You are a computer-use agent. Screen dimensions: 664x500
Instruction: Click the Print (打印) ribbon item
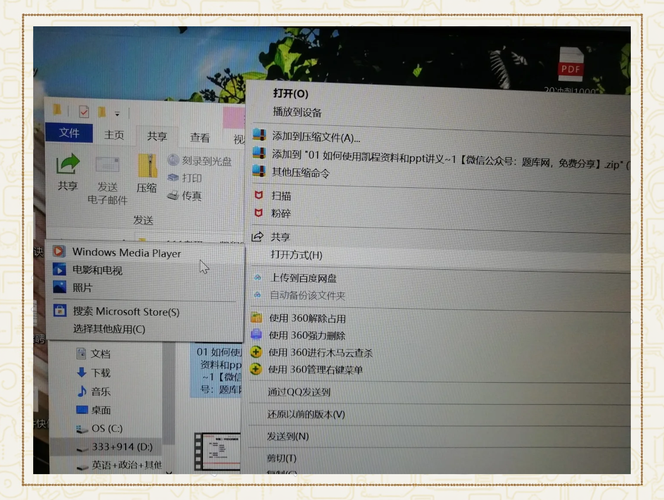tap(184, 178)
